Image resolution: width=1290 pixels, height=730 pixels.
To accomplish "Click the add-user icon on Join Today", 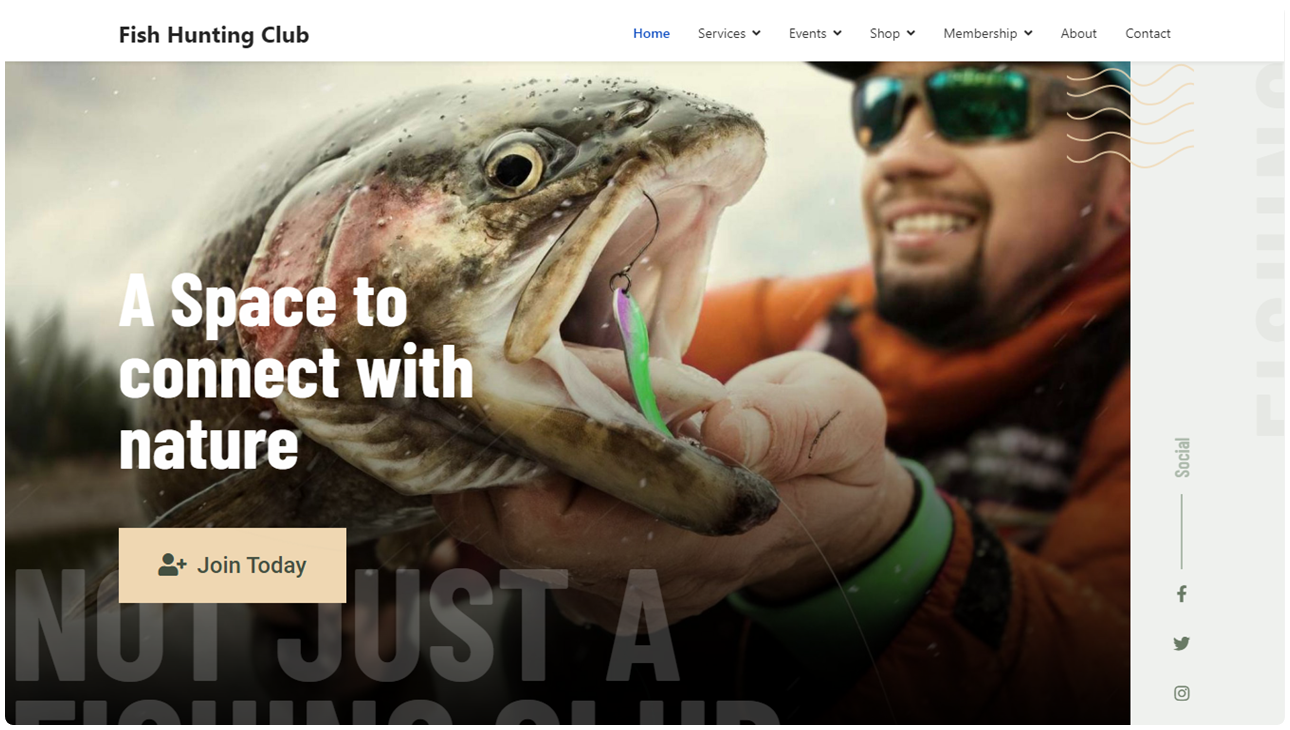I will [172, 565].
